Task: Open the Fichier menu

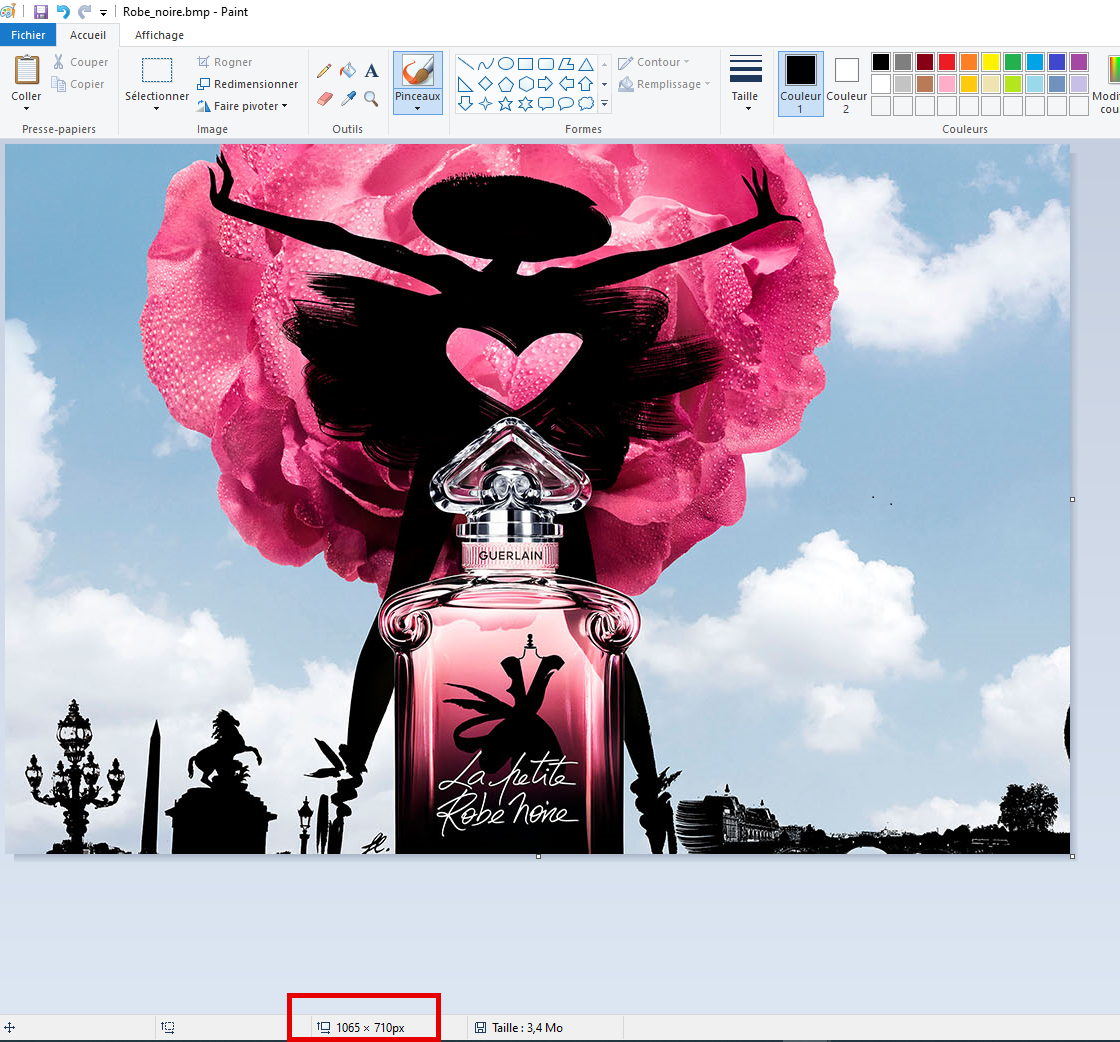Action: click(x=28, y=35)
